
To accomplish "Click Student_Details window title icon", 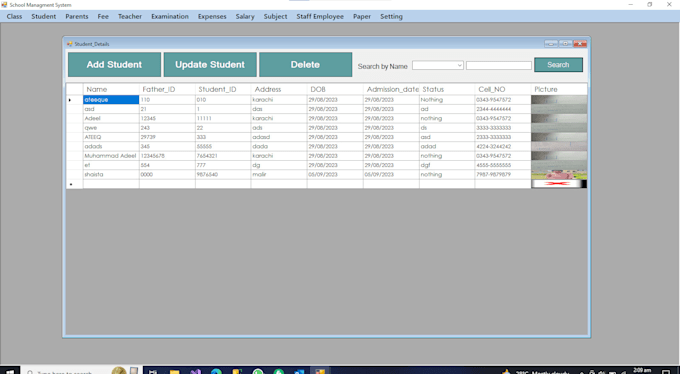I will click(x=69, y=44).
